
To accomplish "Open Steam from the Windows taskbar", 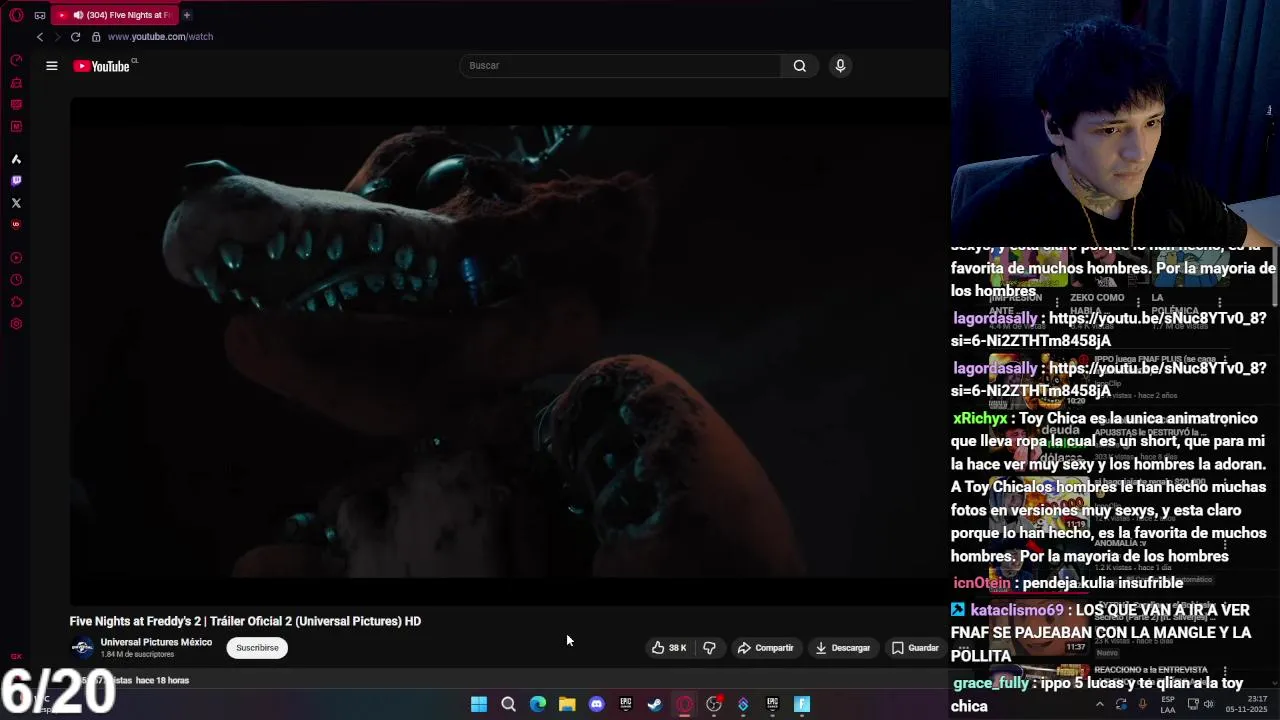I will (655, 704).
